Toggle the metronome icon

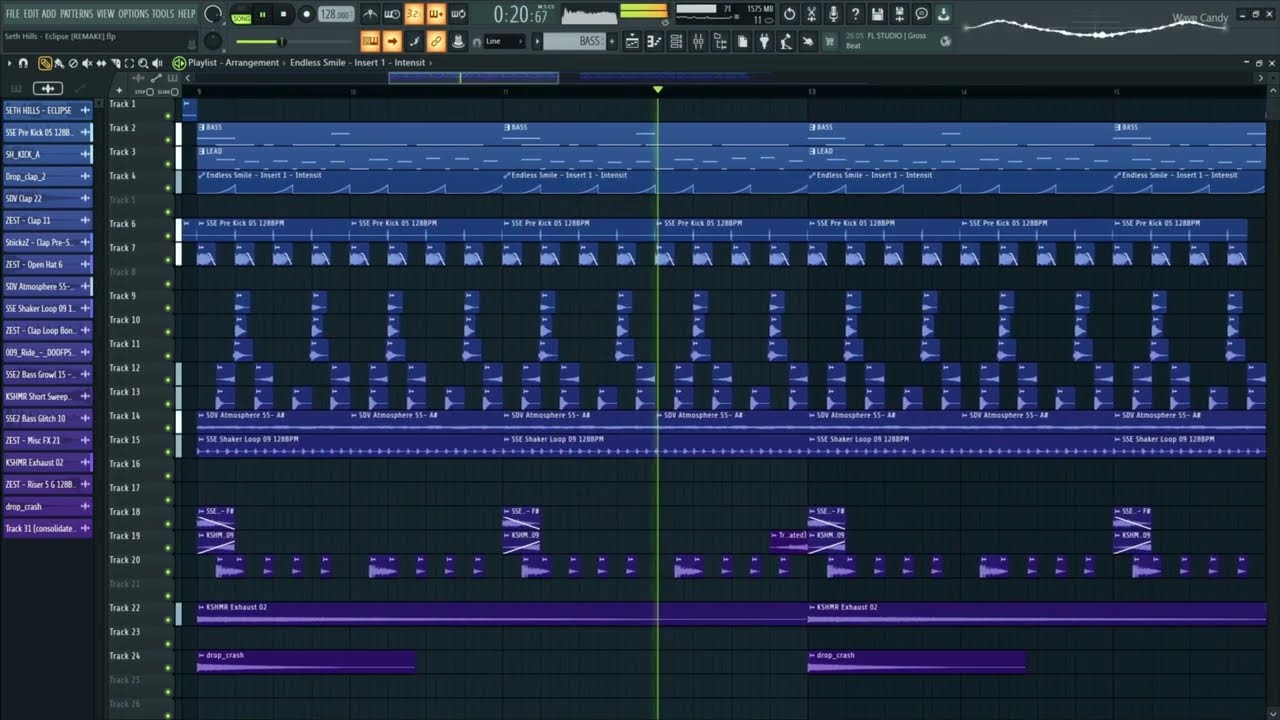[x=370, y=14]
